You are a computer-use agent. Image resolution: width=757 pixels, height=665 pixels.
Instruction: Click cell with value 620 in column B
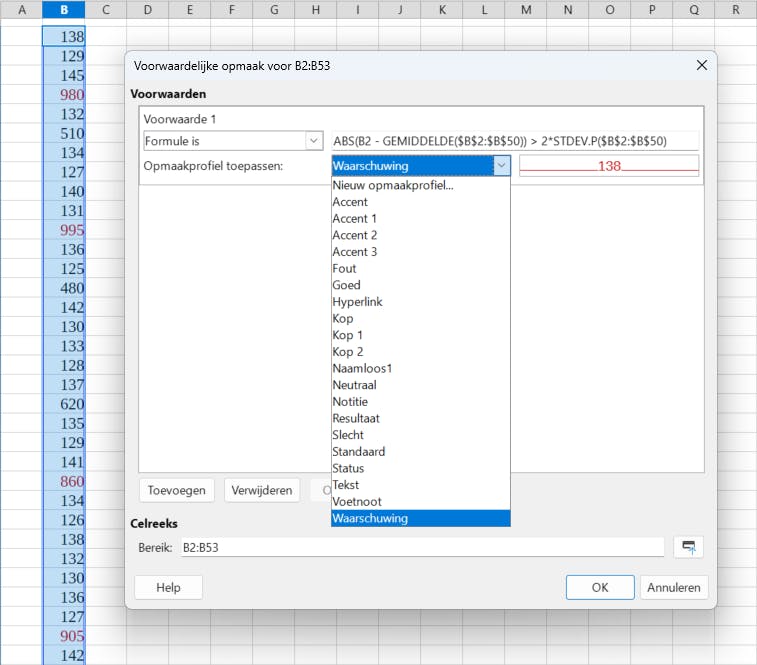coord(64,404)
